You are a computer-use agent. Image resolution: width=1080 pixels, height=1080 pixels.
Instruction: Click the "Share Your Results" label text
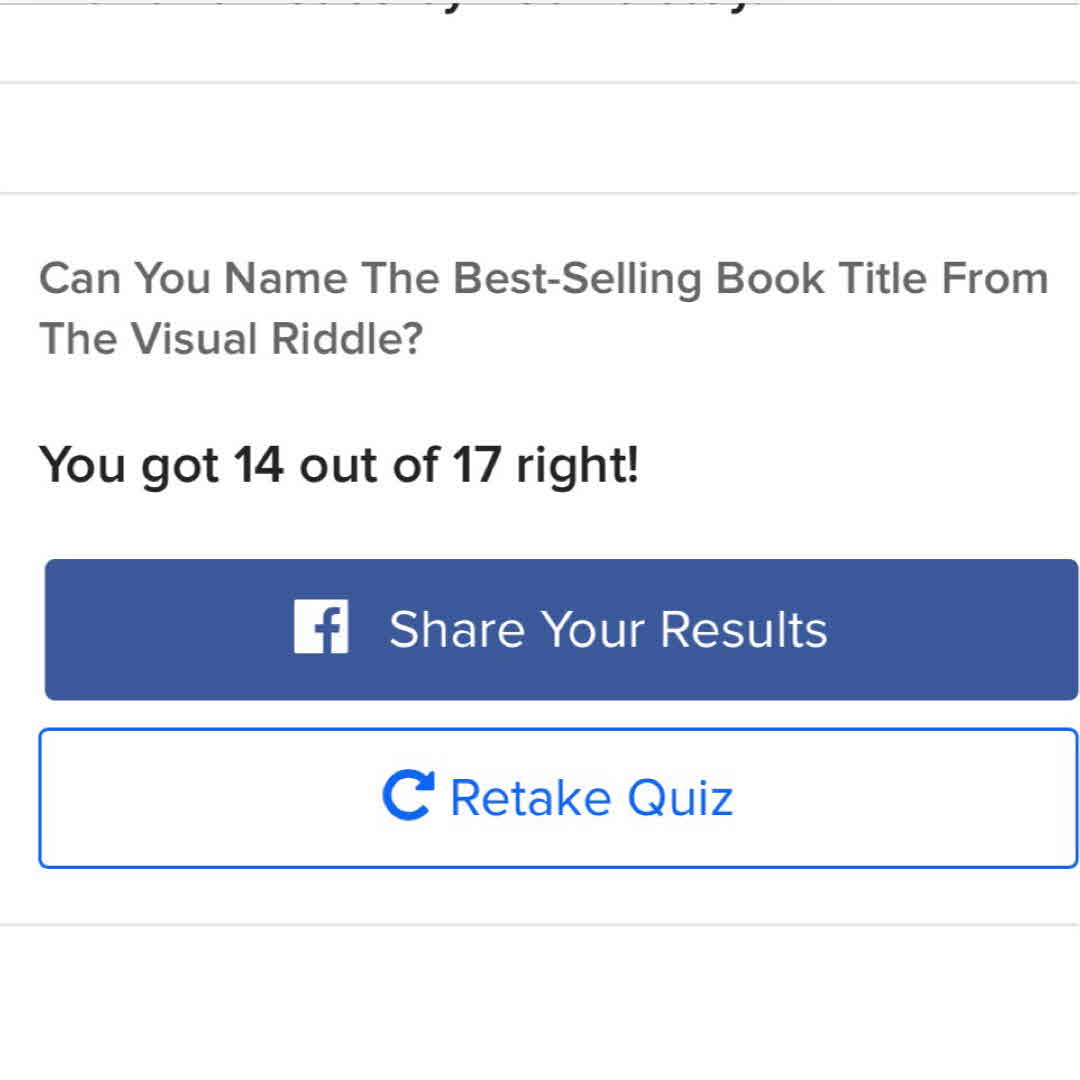608,629
